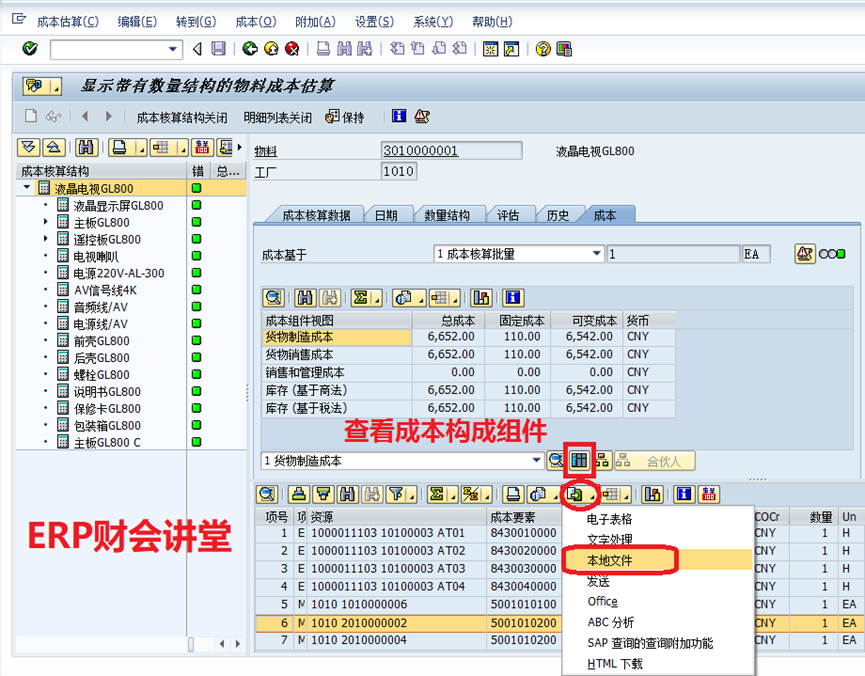
Task: Open the 成本基于 dropdown list
Action: pyautogui.click(x=597, y=254)
